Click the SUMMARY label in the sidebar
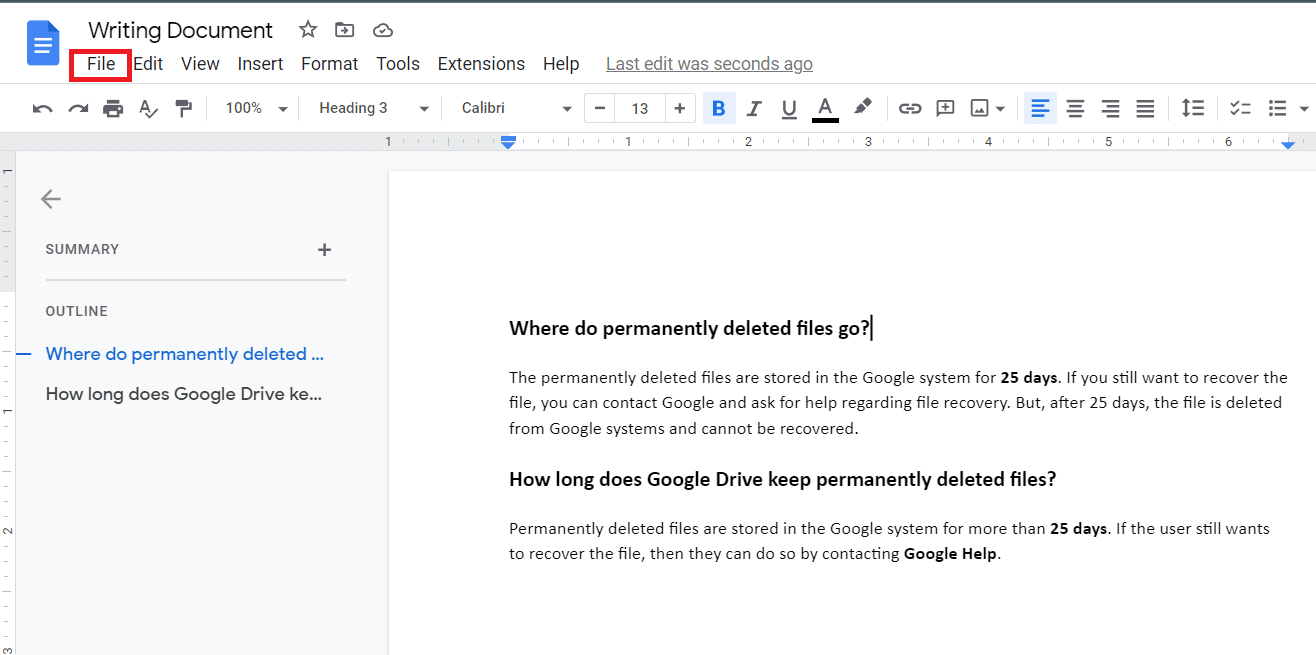Image resolution: width=1316 pixels, height=655 pixels. [82, 250]
